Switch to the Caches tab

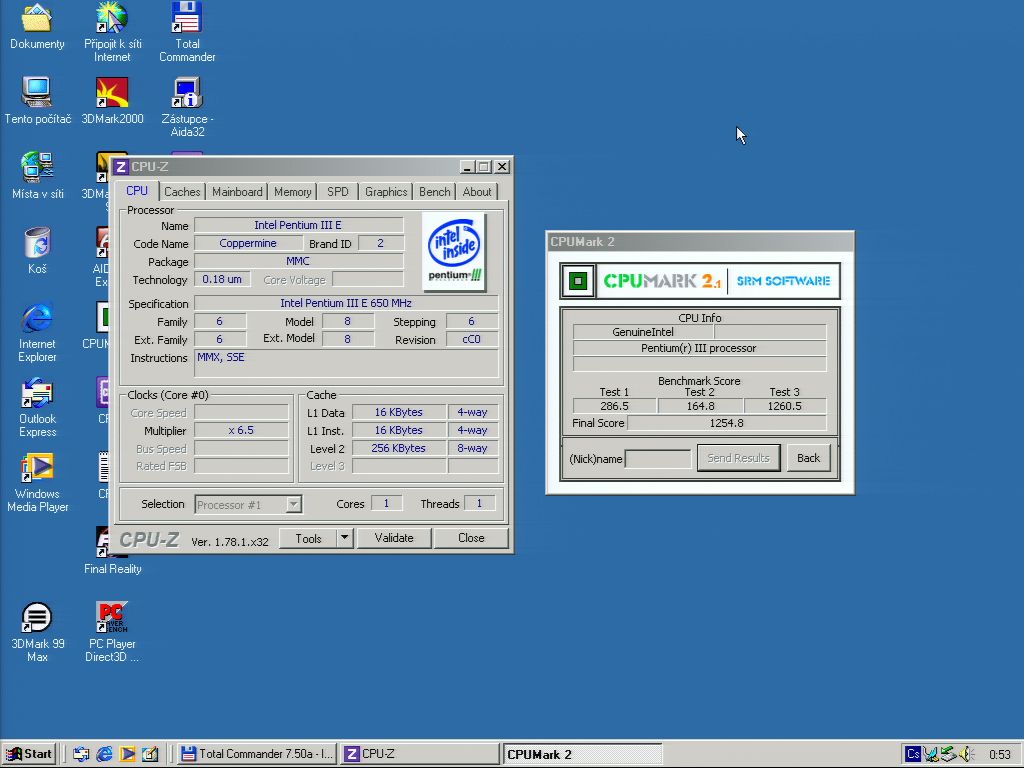pos(182,192)
